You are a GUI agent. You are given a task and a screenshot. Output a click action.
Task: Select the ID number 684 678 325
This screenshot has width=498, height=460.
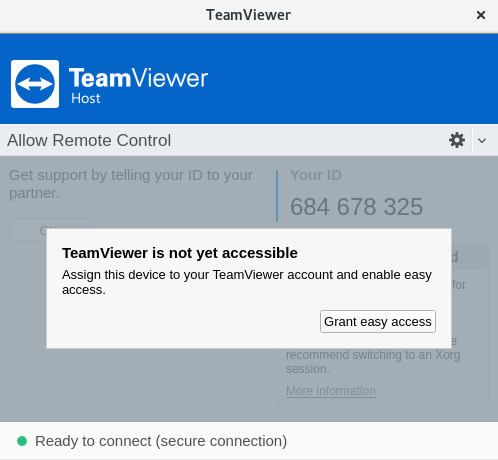tap(356, 207)
